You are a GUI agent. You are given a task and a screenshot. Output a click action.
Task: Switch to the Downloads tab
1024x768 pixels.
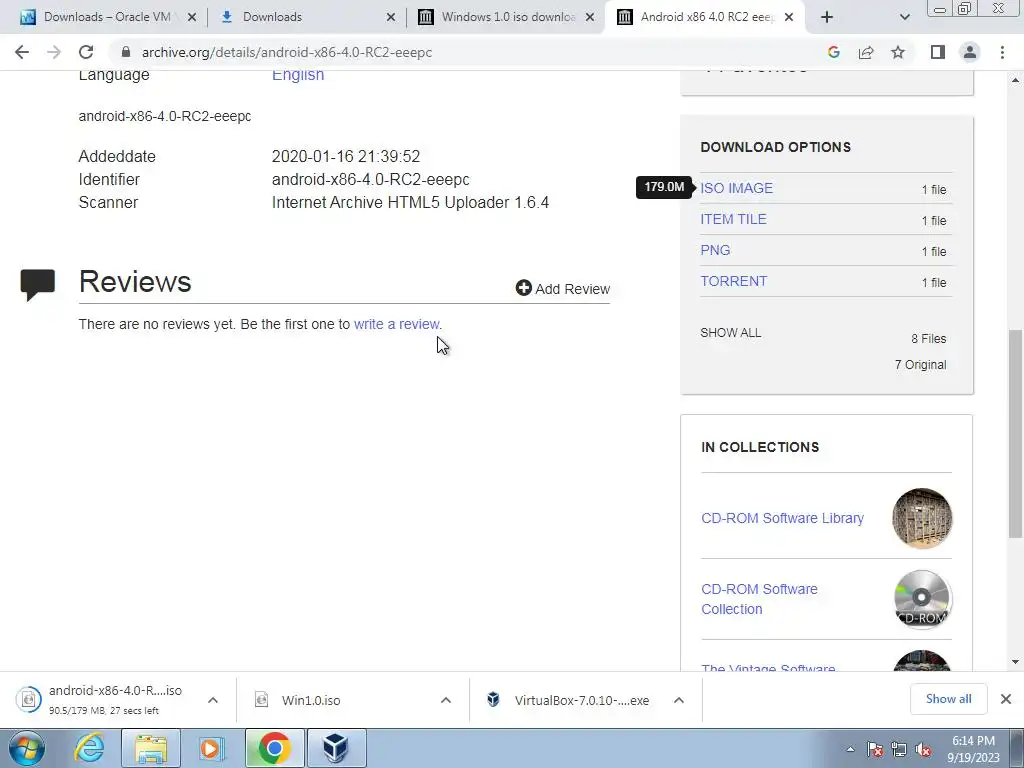(272, 17)
